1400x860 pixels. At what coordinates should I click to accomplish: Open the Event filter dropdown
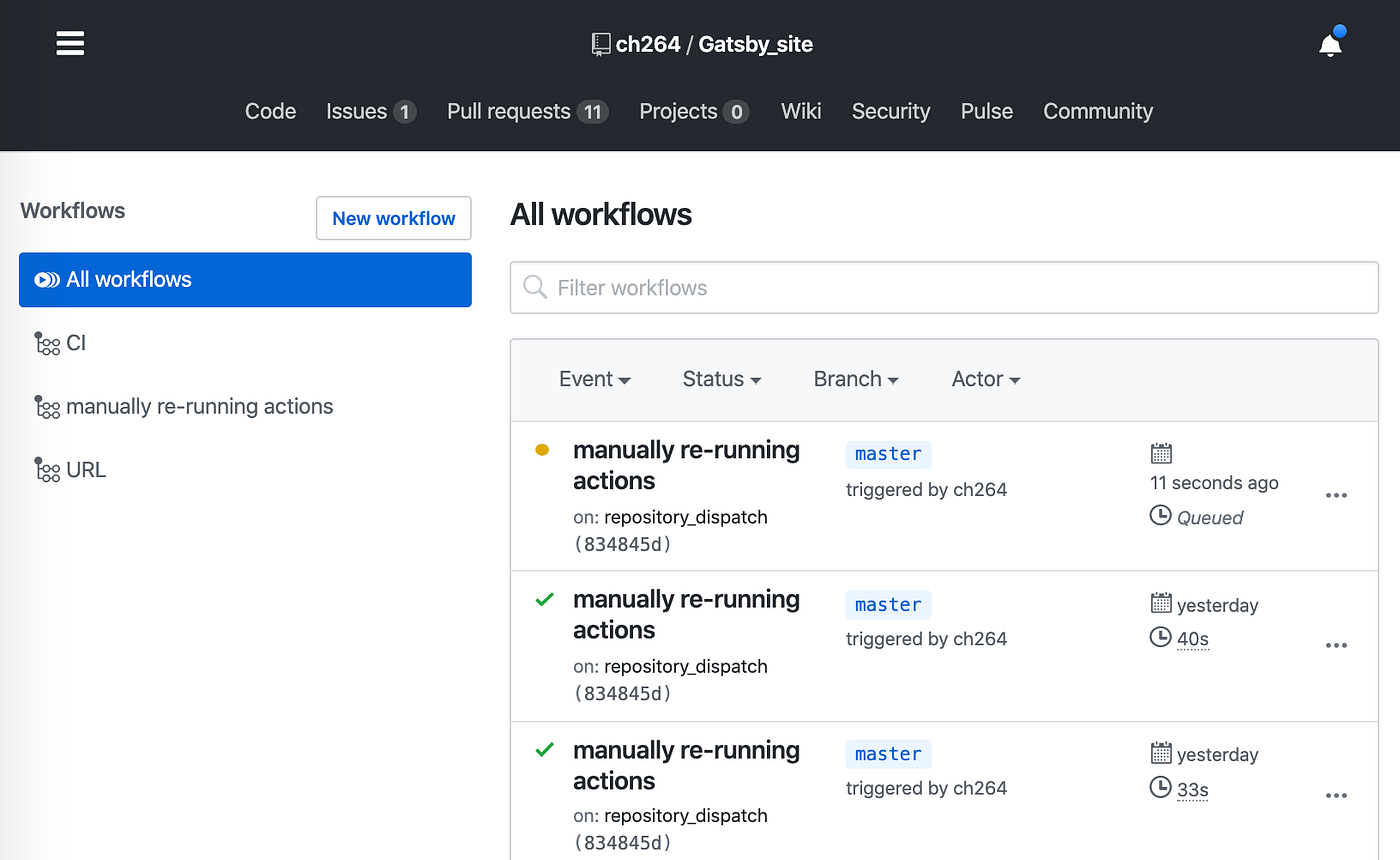595,379
